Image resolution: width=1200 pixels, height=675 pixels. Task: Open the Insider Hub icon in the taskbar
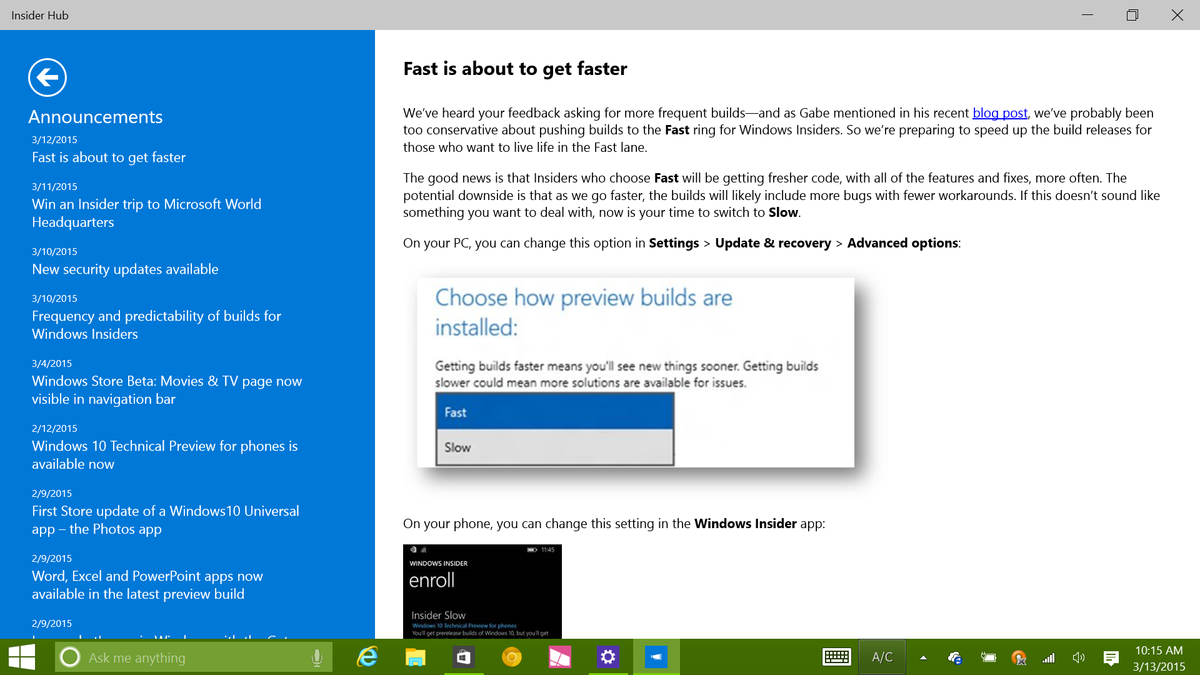[656, 657]
